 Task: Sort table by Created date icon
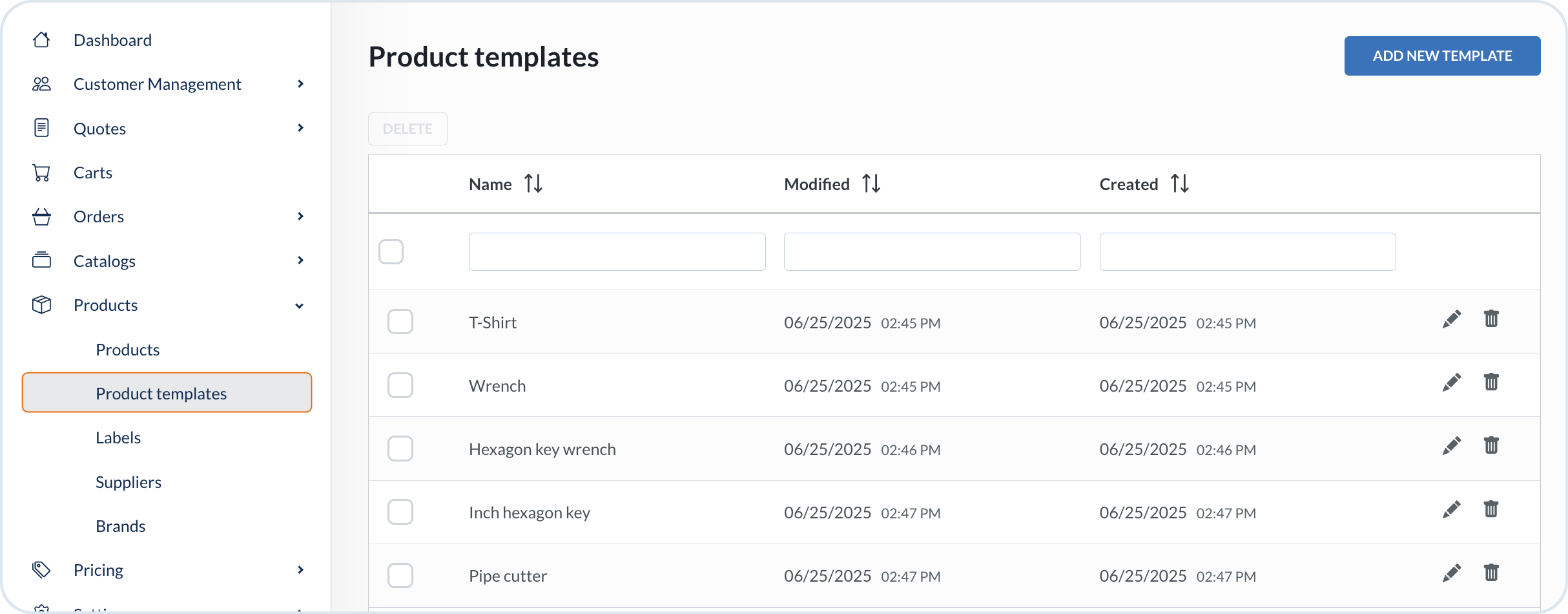pos(1179,184)
